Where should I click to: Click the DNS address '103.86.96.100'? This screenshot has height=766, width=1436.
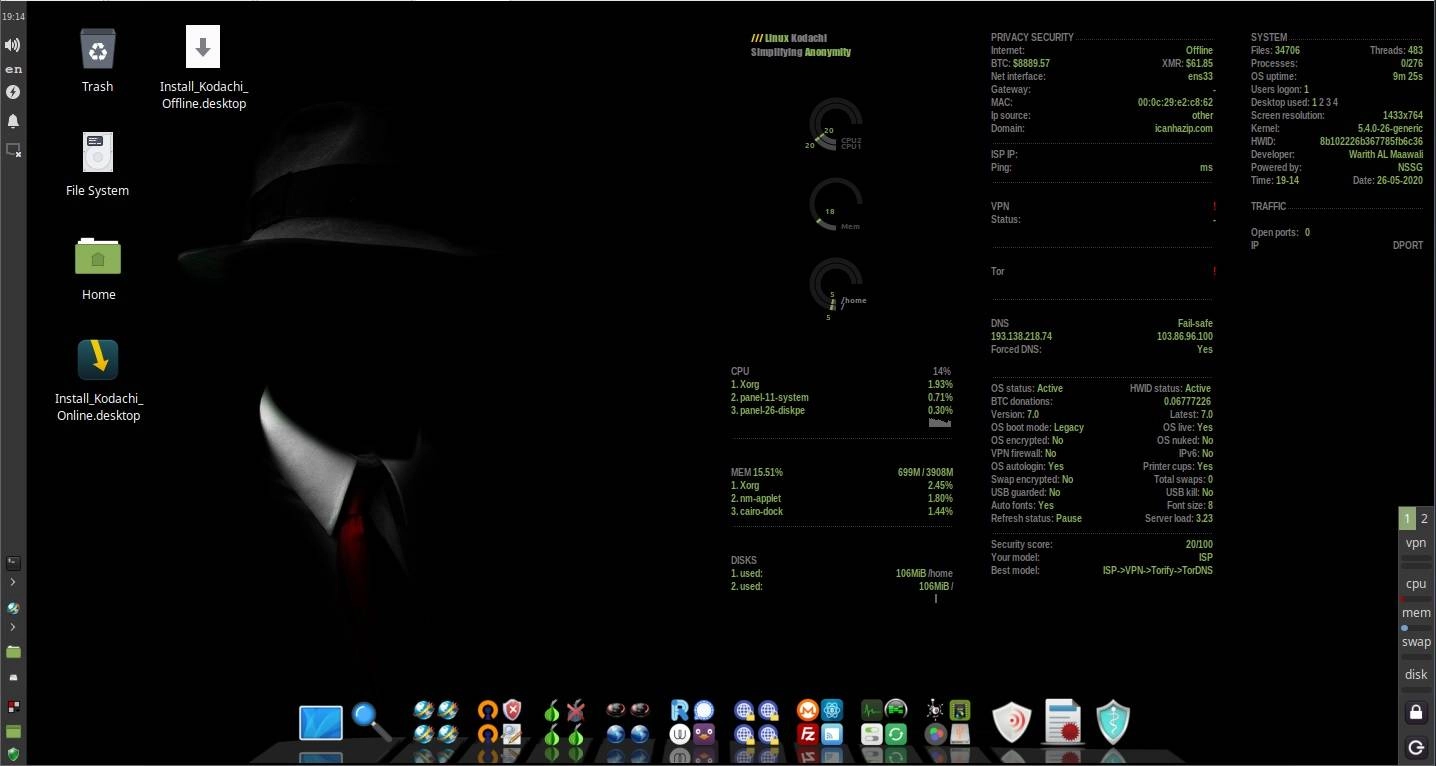pos(1185,337)
